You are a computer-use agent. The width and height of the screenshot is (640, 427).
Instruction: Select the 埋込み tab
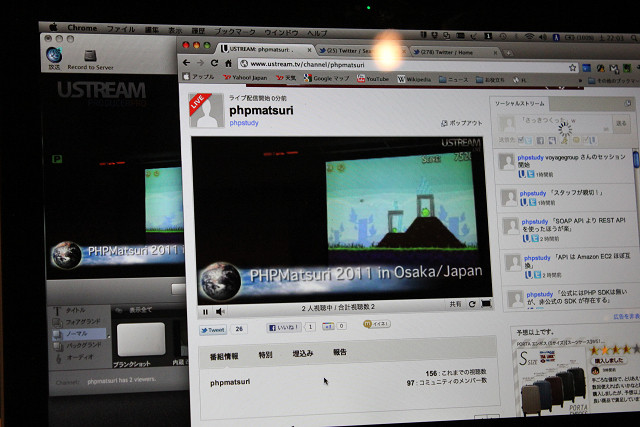(302, 354)
